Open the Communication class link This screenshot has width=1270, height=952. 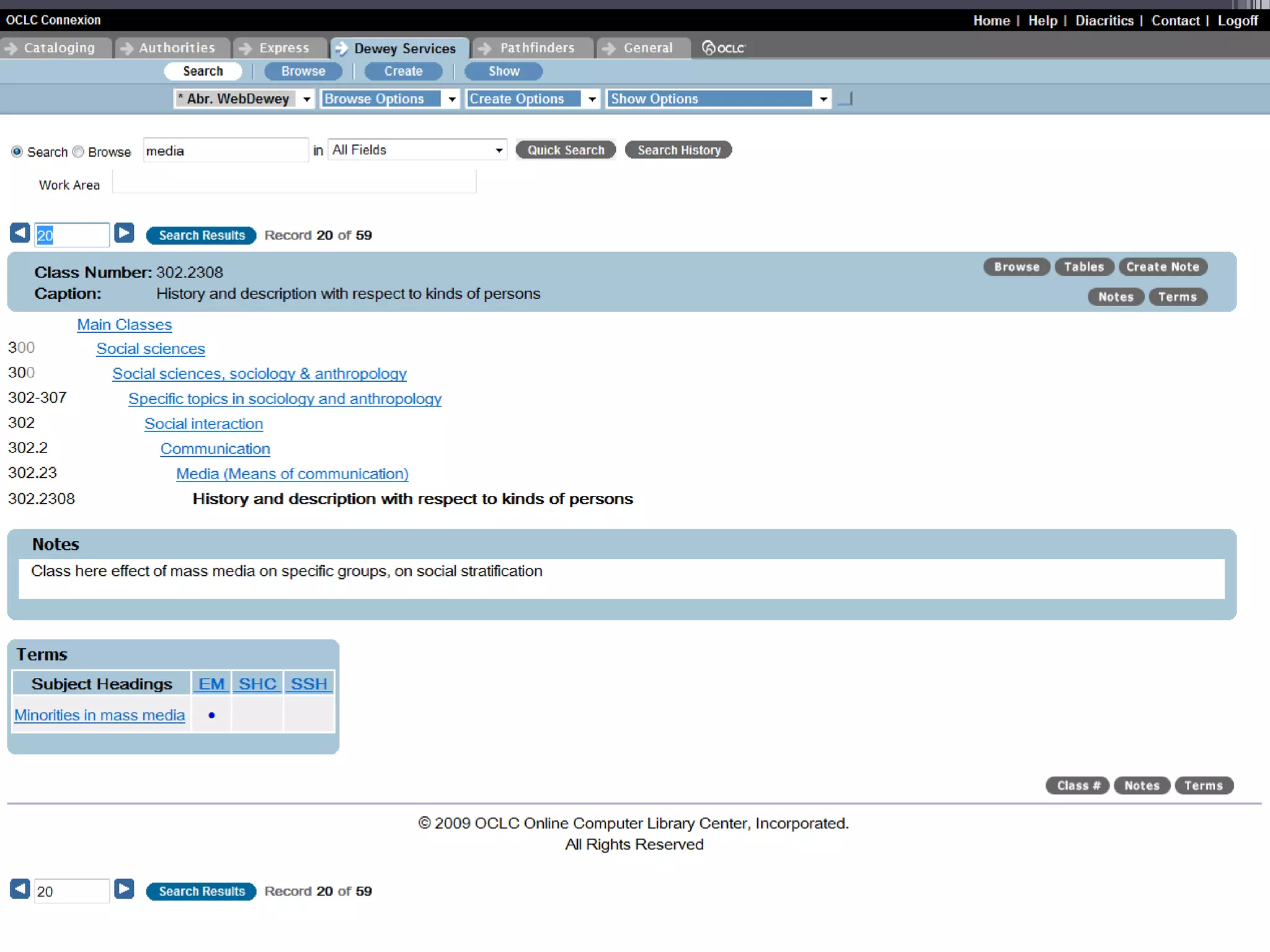215,448
